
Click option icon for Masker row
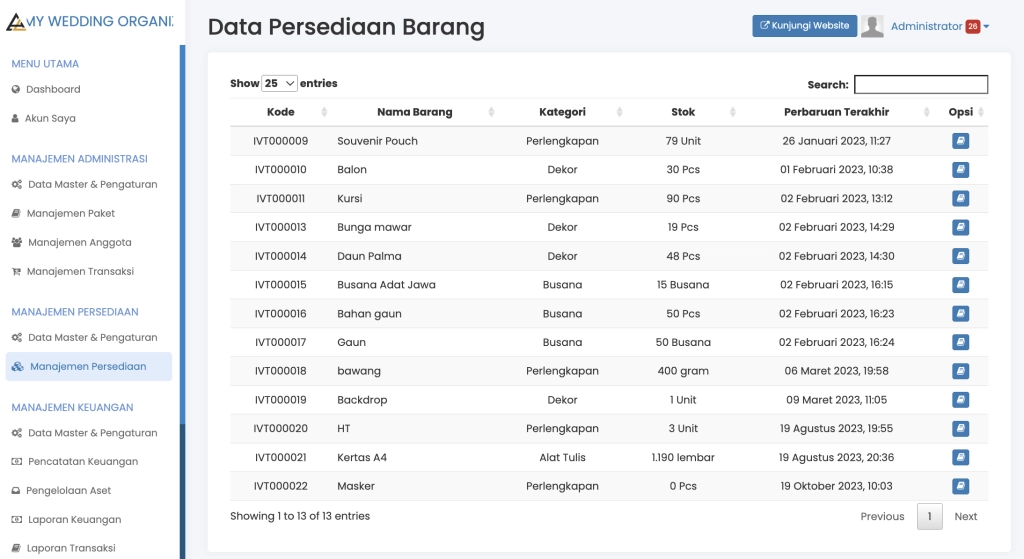pyautogui.click(x=960, y=486)
